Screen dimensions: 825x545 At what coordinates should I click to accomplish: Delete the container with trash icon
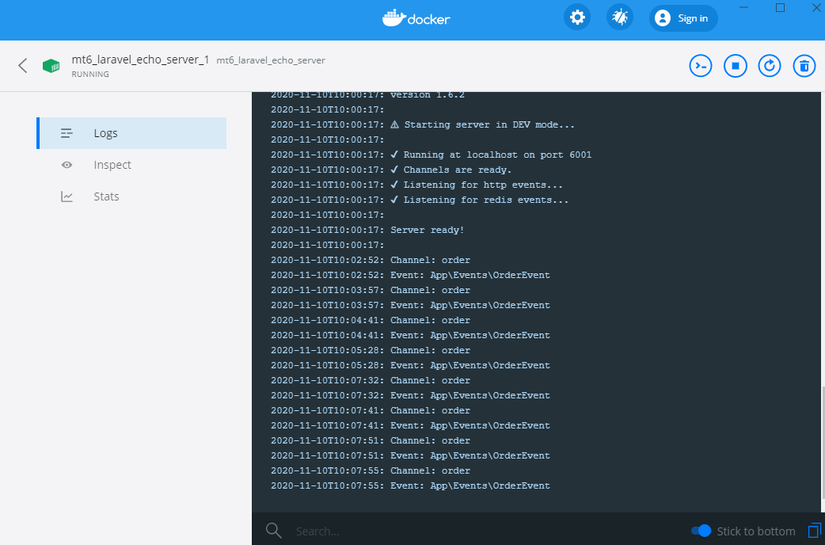pyautogui.click(x=804, y=66)
